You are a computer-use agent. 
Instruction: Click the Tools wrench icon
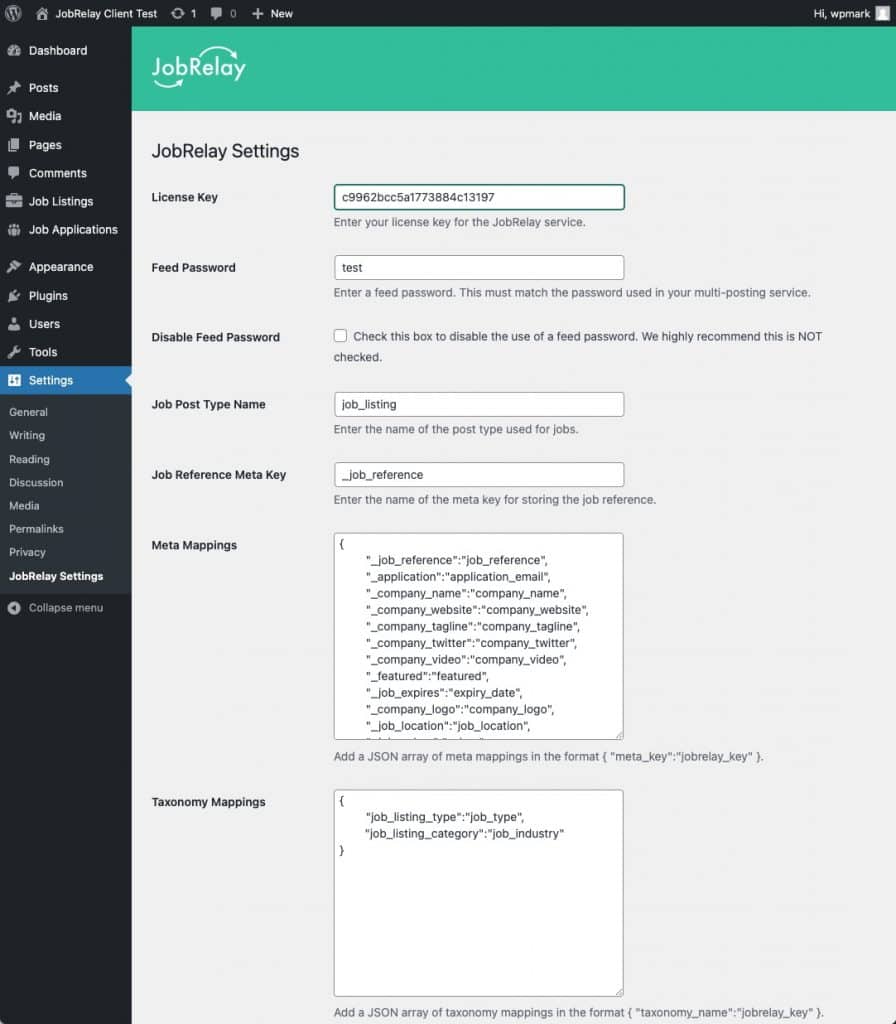click(14, 352)
